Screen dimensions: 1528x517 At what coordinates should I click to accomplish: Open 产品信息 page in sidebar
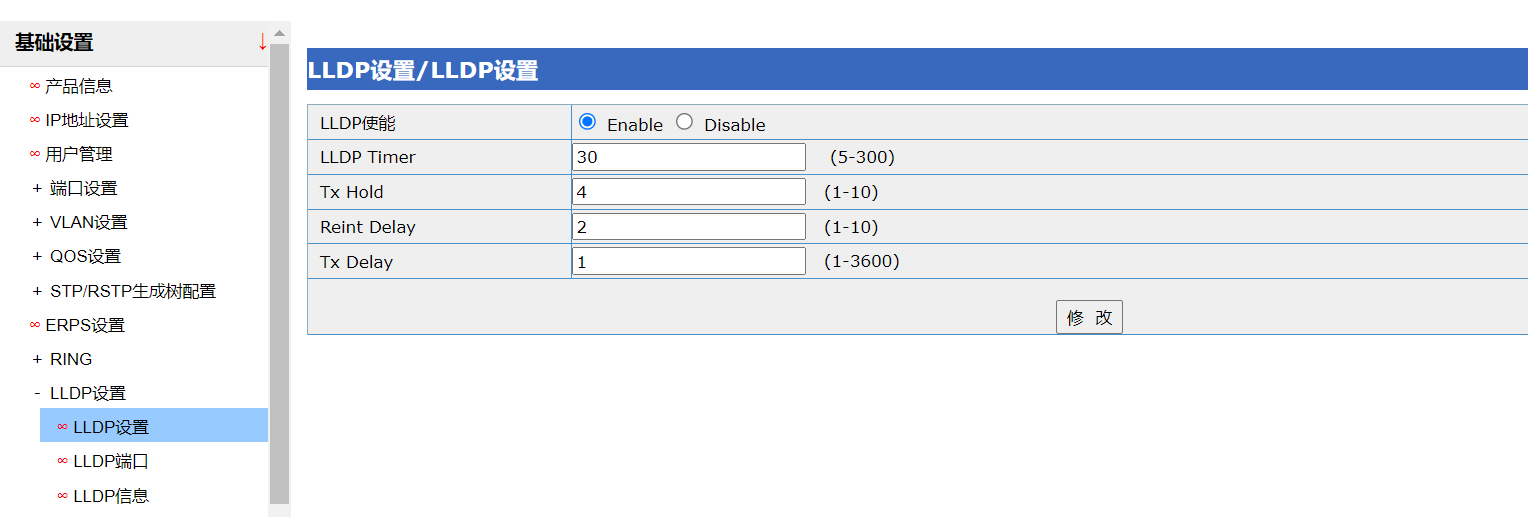tap(78, 86)
